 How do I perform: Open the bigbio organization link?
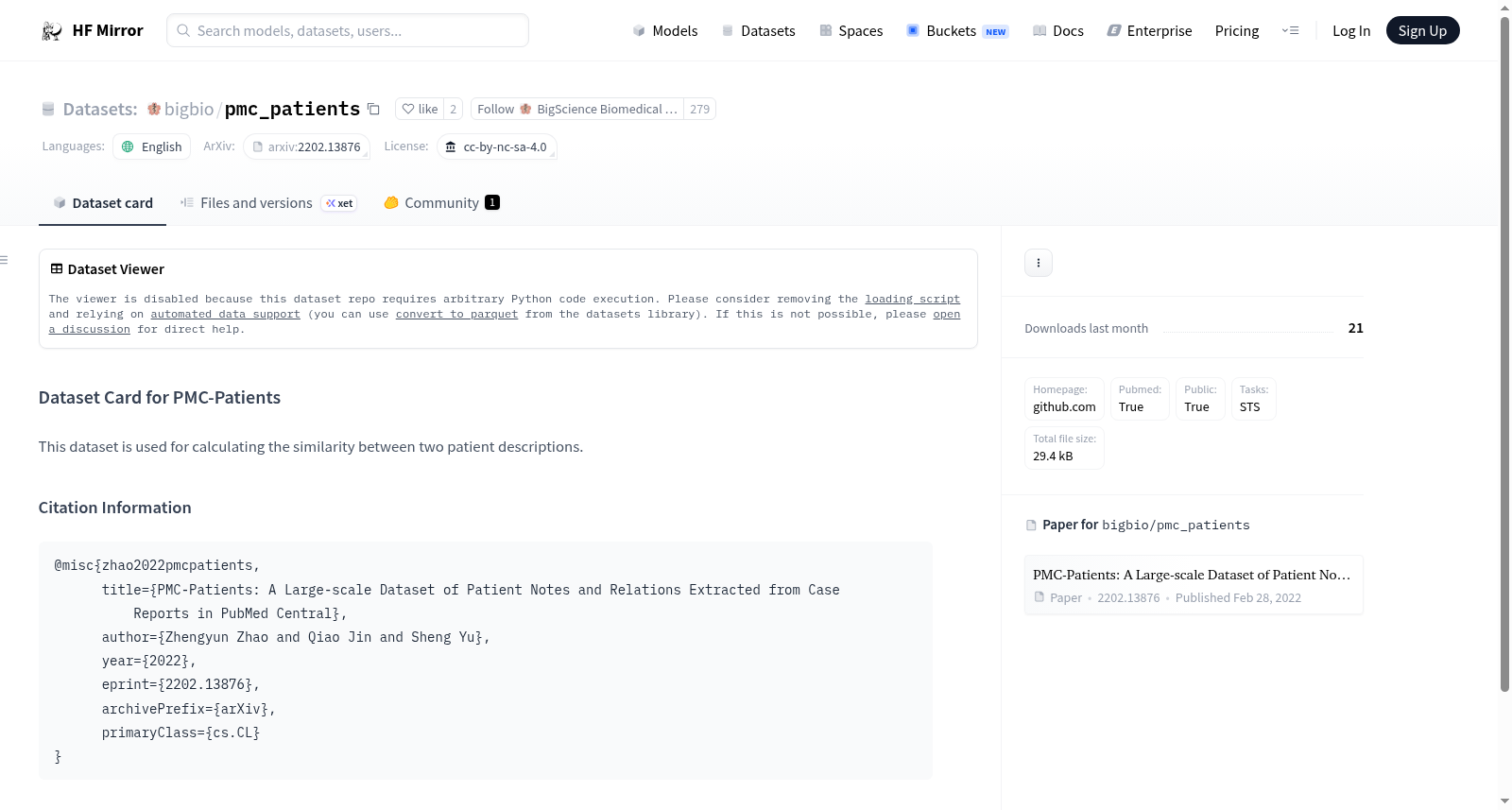pos(189,109)
